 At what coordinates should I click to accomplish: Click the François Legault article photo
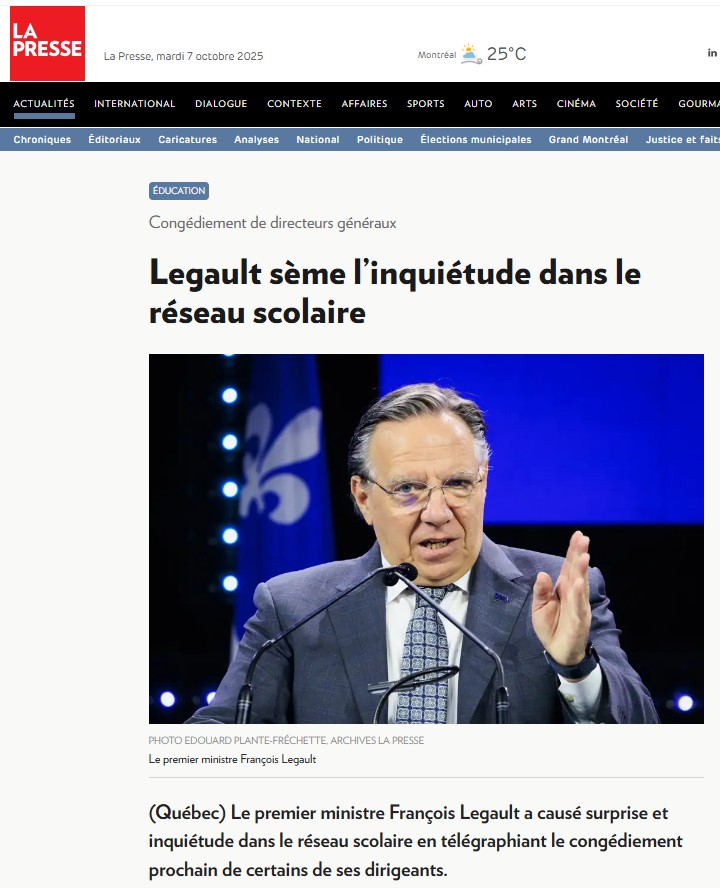point(426,539)
